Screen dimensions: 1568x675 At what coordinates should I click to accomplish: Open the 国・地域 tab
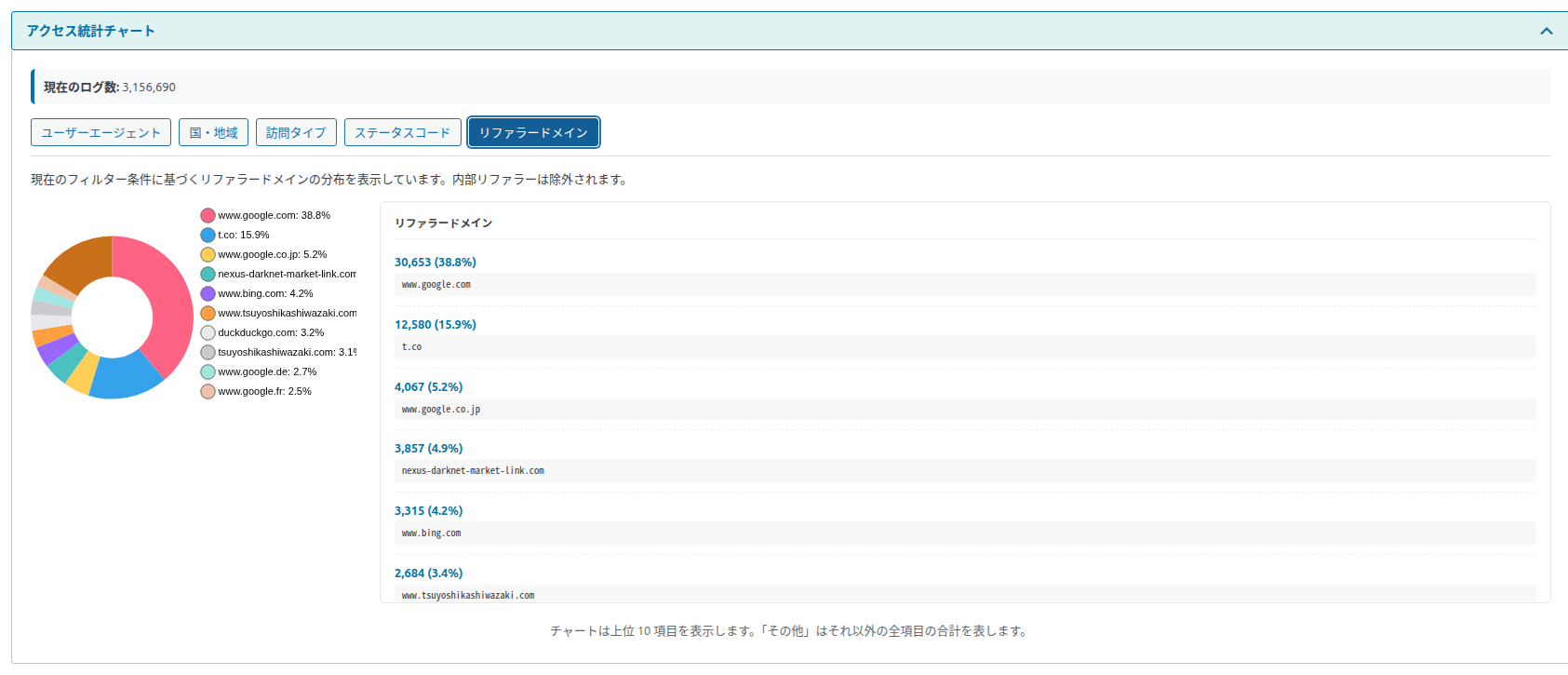tap(213, 132)
